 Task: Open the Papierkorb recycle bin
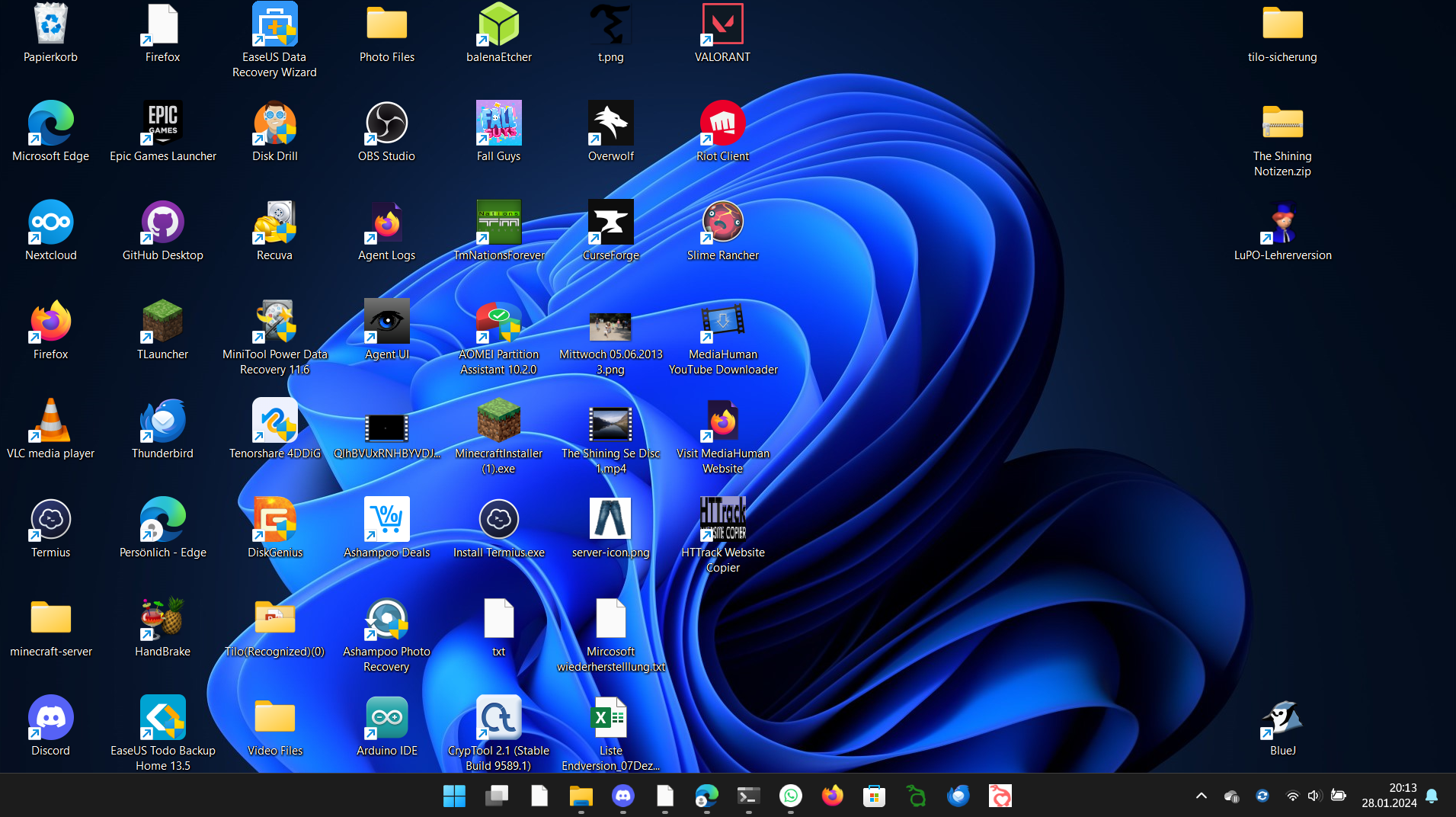pyautogui.click(x=50, y=25)
